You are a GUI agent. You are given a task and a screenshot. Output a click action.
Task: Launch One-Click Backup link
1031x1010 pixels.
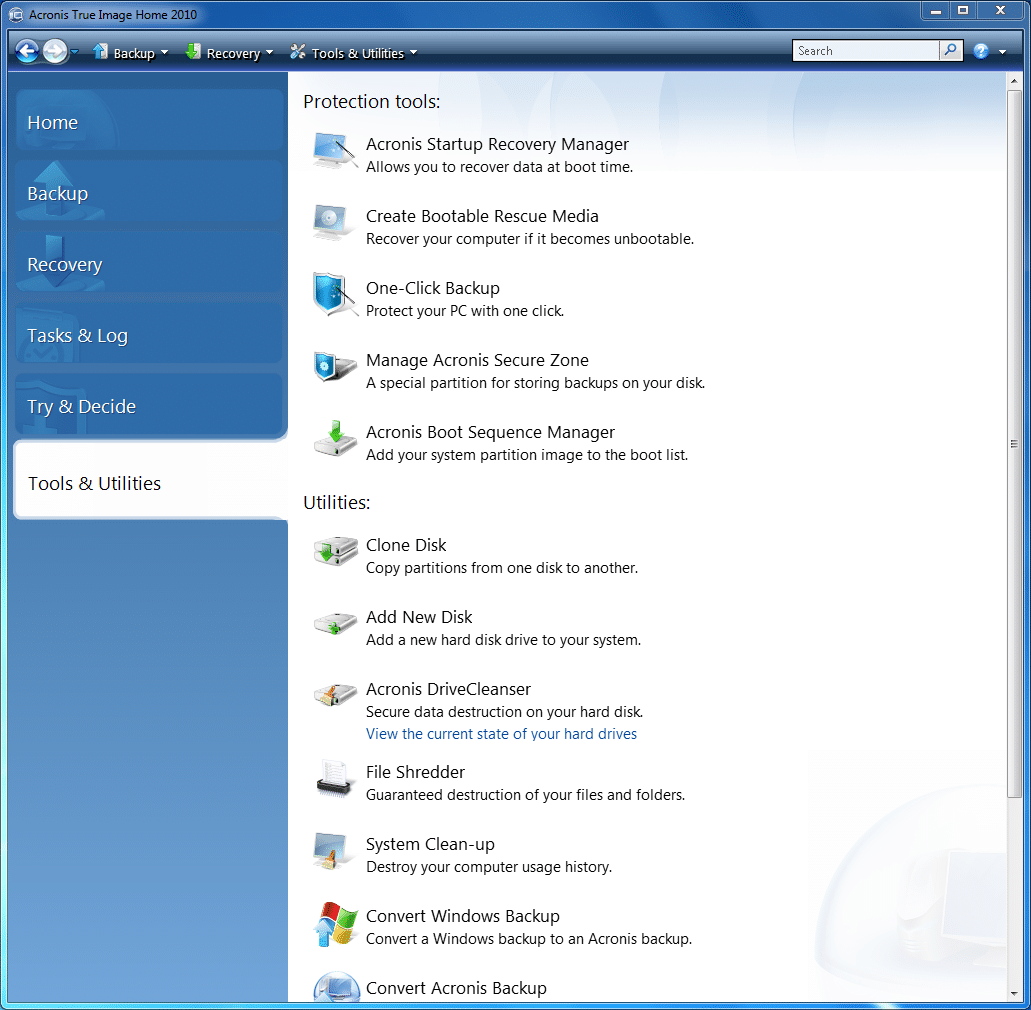click(433, 288)
